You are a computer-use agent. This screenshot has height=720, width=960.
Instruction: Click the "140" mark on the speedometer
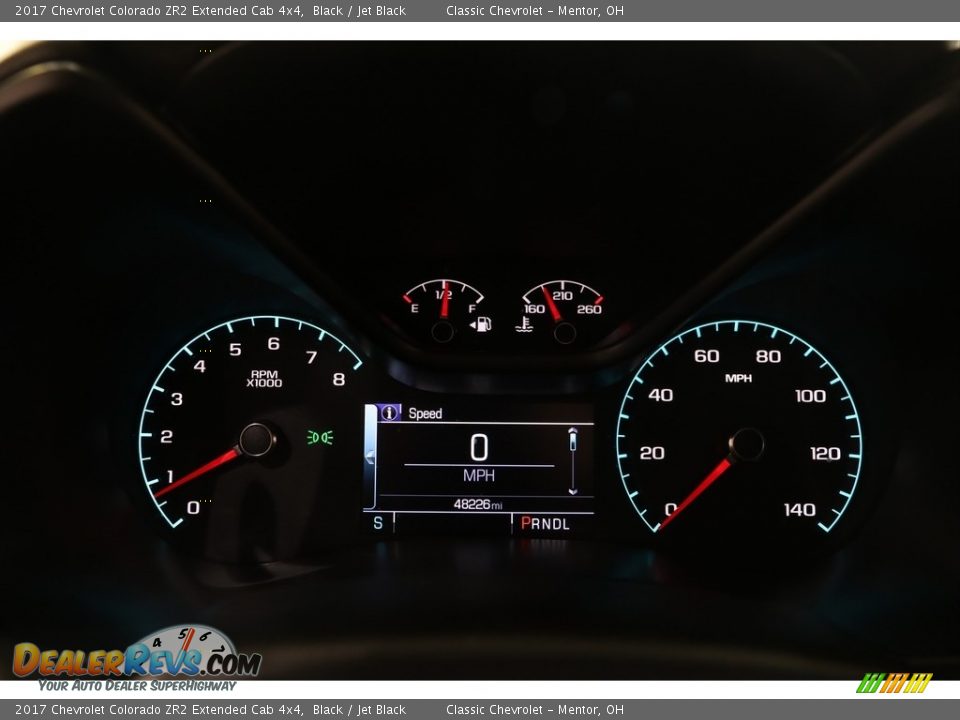click(800, 510)
